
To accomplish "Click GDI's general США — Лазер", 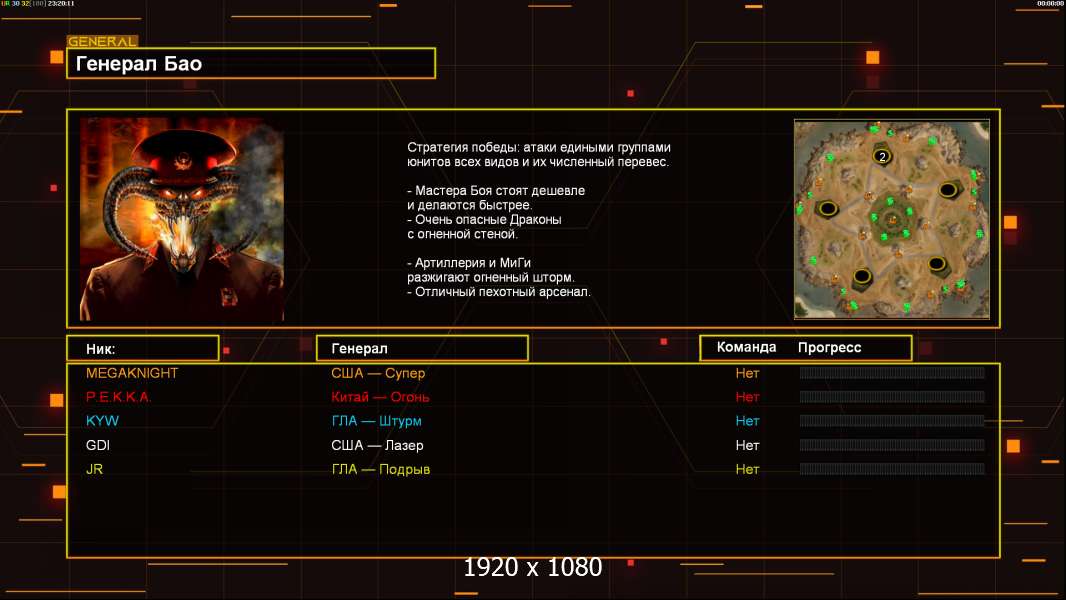I will pos(377,445).
